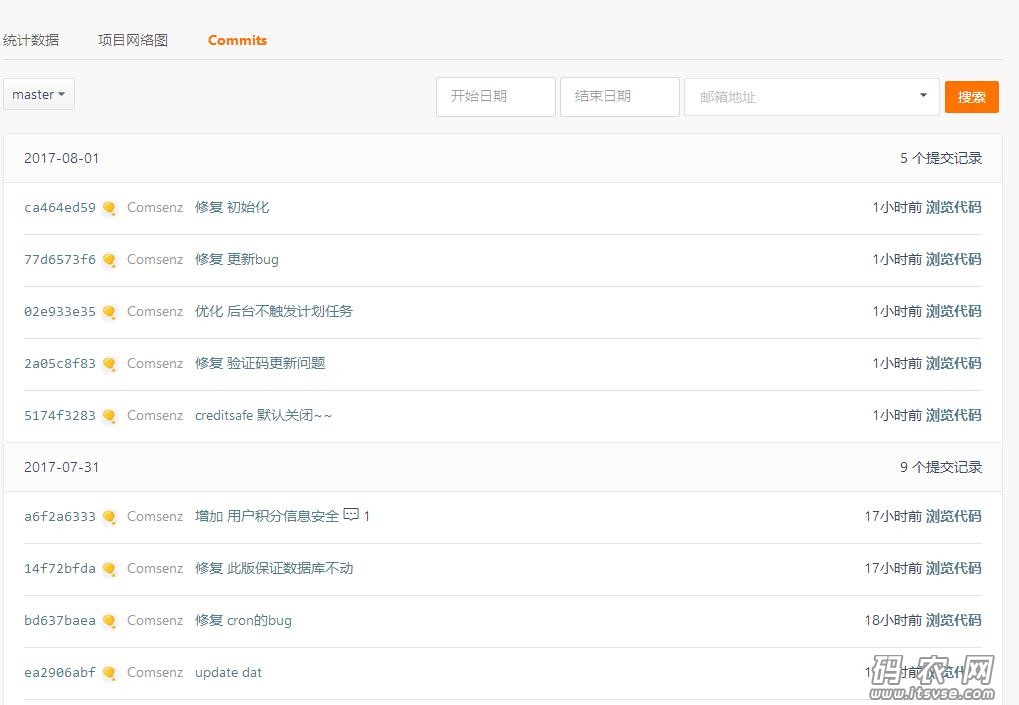Click 浏览代码 for commit 02e933e35

pos(953,311)
